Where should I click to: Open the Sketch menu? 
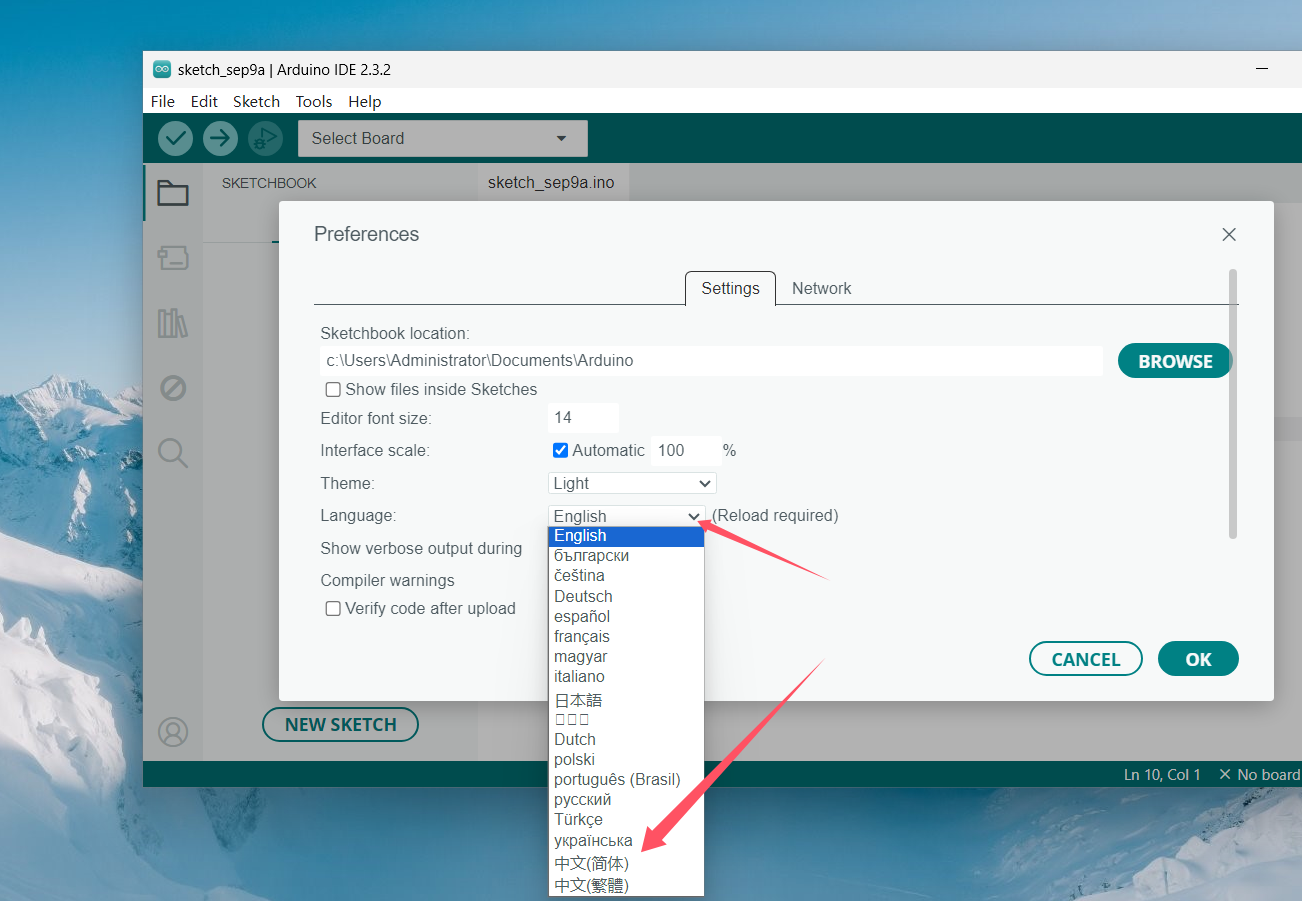(x=256, y=101)
